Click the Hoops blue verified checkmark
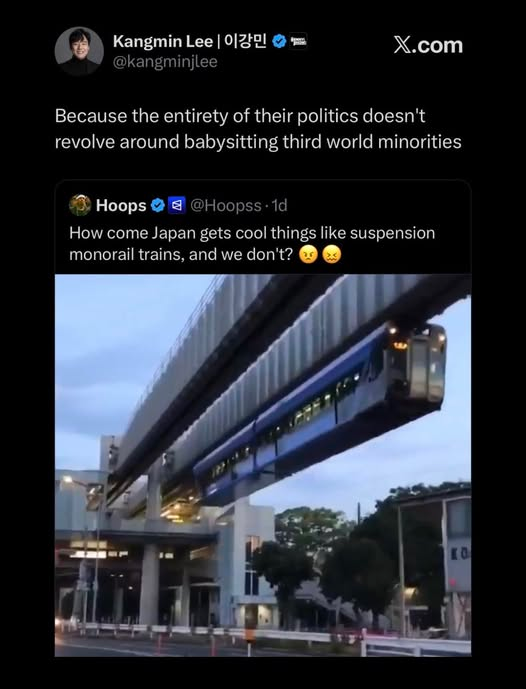This screenshot has height=689, width=526. pos(157,205)
